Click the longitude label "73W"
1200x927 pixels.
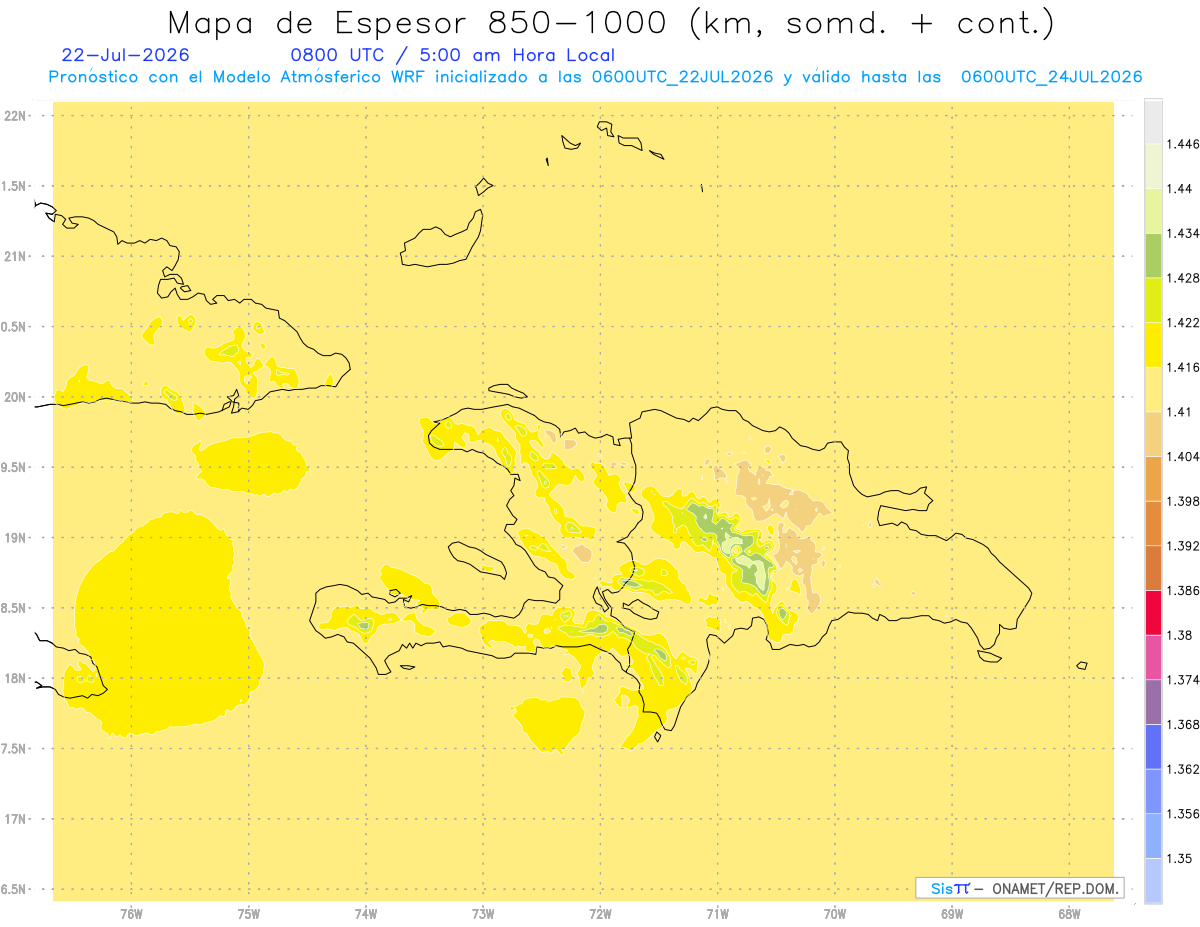point(483,913)
